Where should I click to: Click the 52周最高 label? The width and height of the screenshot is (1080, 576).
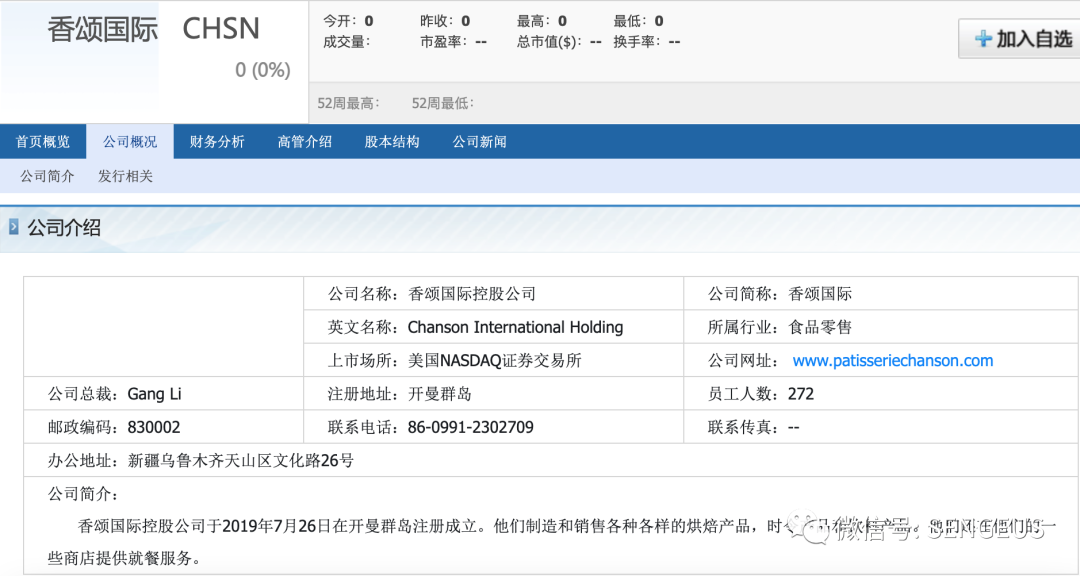click(x=348, y=103)
